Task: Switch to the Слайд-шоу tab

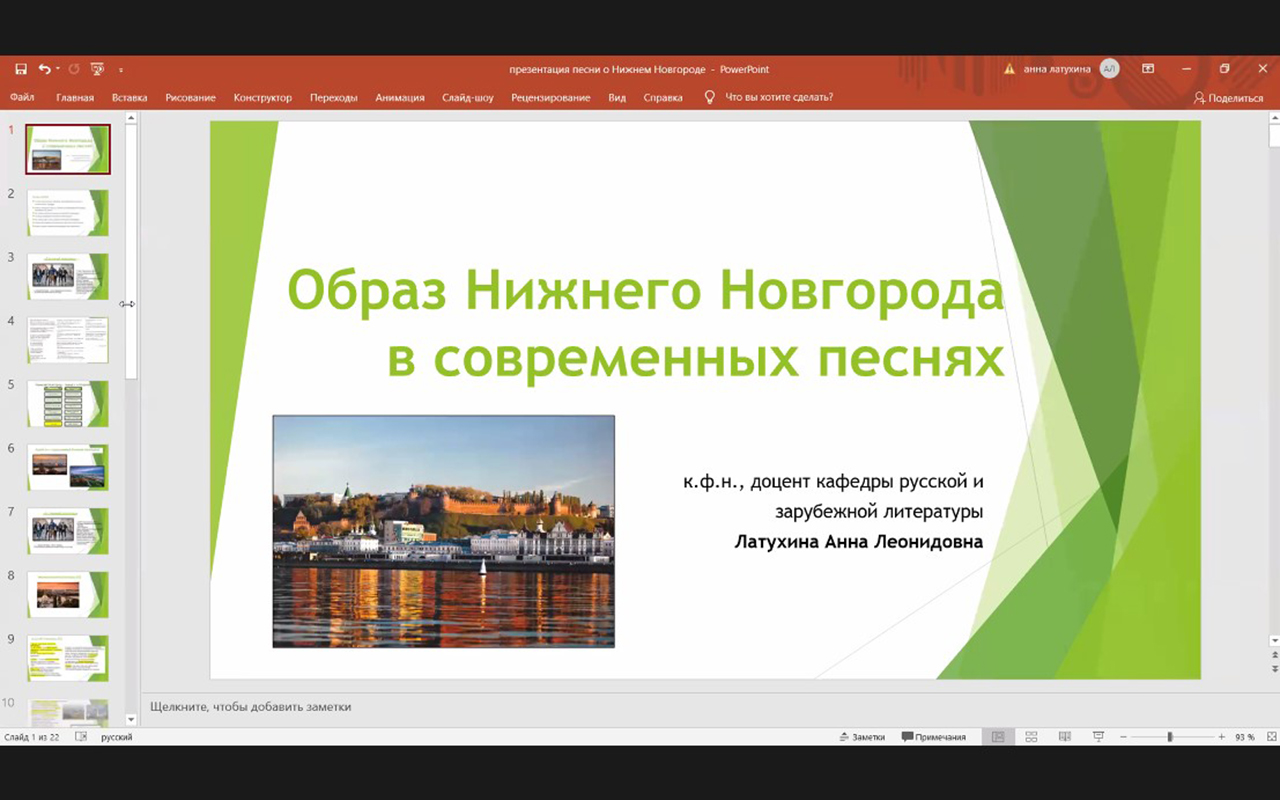Action: (x=468, y=98)
